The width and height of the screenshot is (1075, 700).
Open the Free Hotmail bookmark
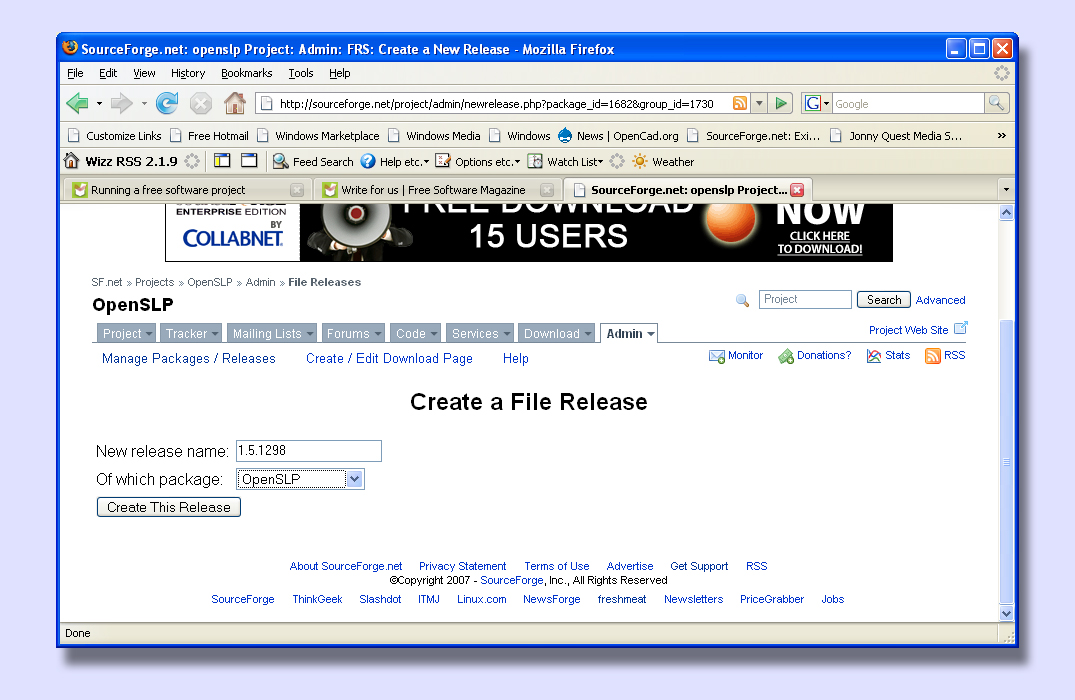pyautogui.click(x=210, y=136)
